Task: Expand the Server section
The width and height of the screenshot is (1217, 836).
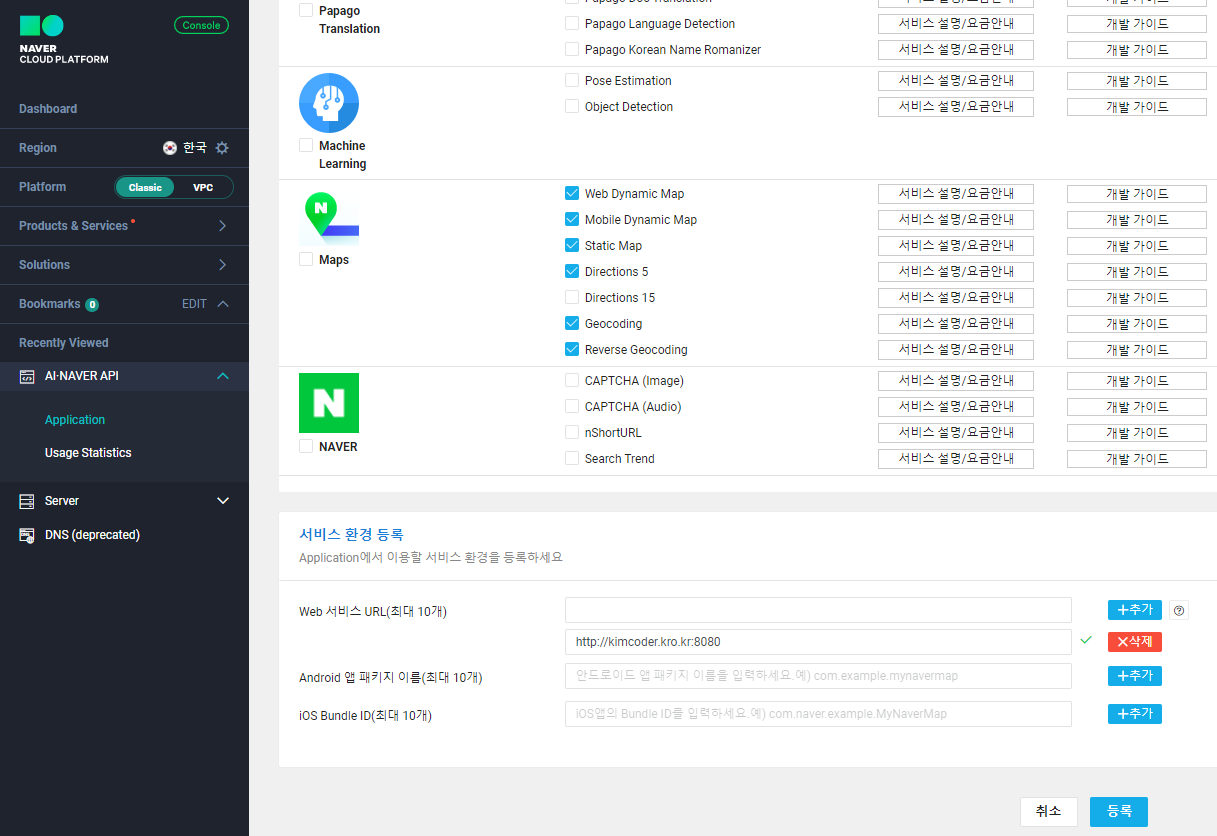Action: [223, 501]
